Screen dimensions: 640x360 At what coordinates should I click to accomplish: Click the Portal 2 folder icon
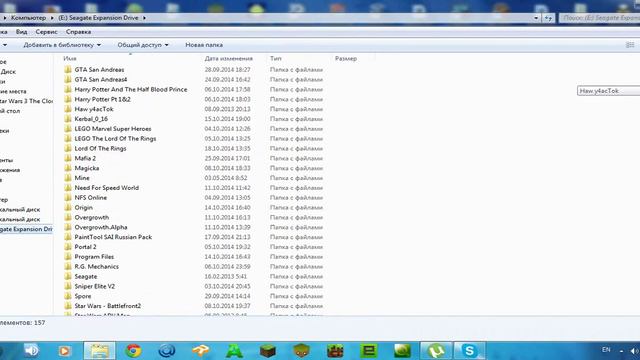(x=68, y=247)
